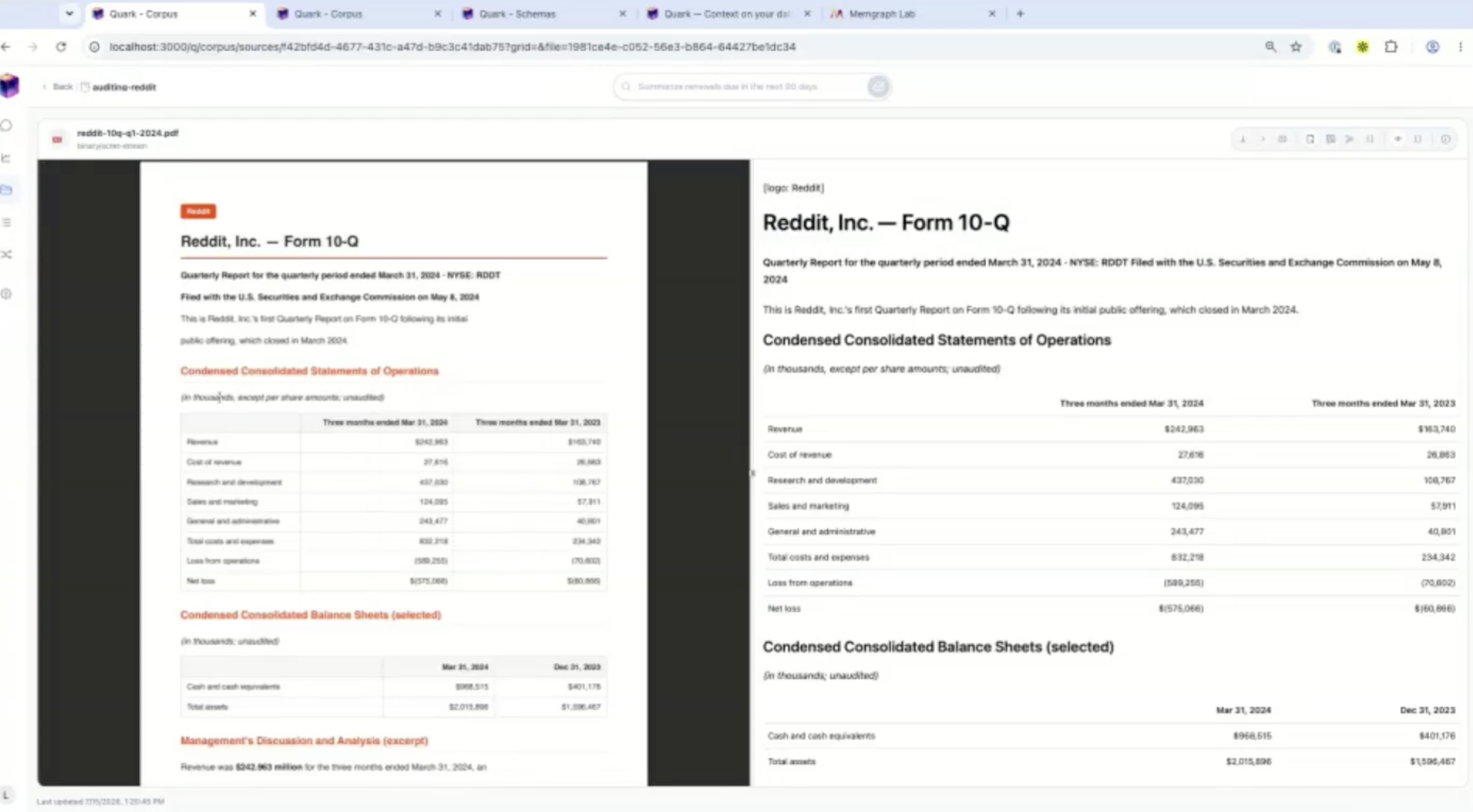This screenshot has height=812, width=1473.
Task: Click the PDF title 'Reddit, Inc. — Form 10-Q'
Action: (x=269, y=242)
